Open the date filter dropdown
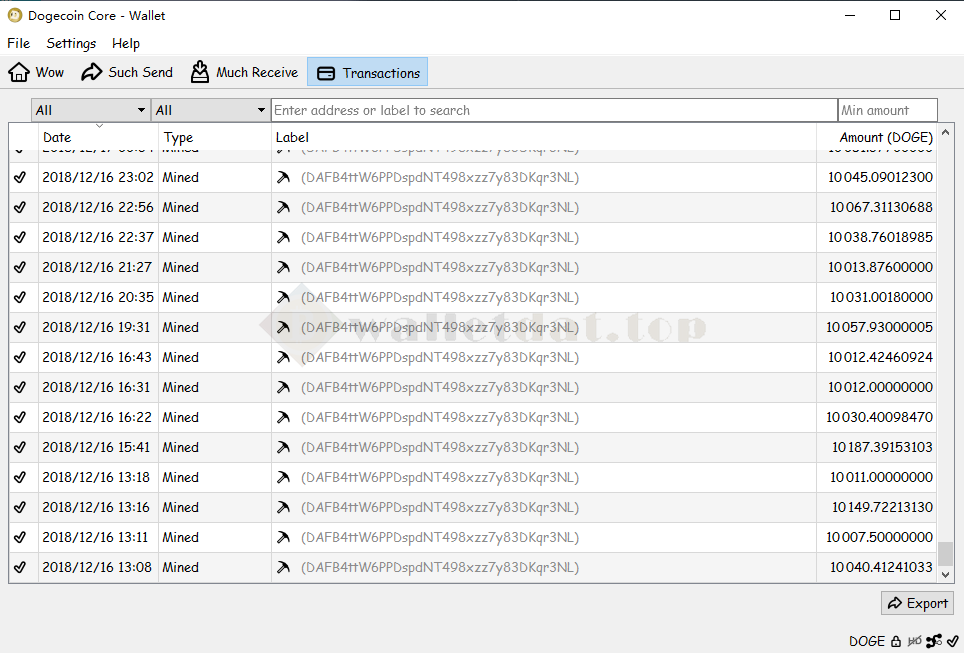This screenshot has width=964, height=653. [x=91, y=110]
